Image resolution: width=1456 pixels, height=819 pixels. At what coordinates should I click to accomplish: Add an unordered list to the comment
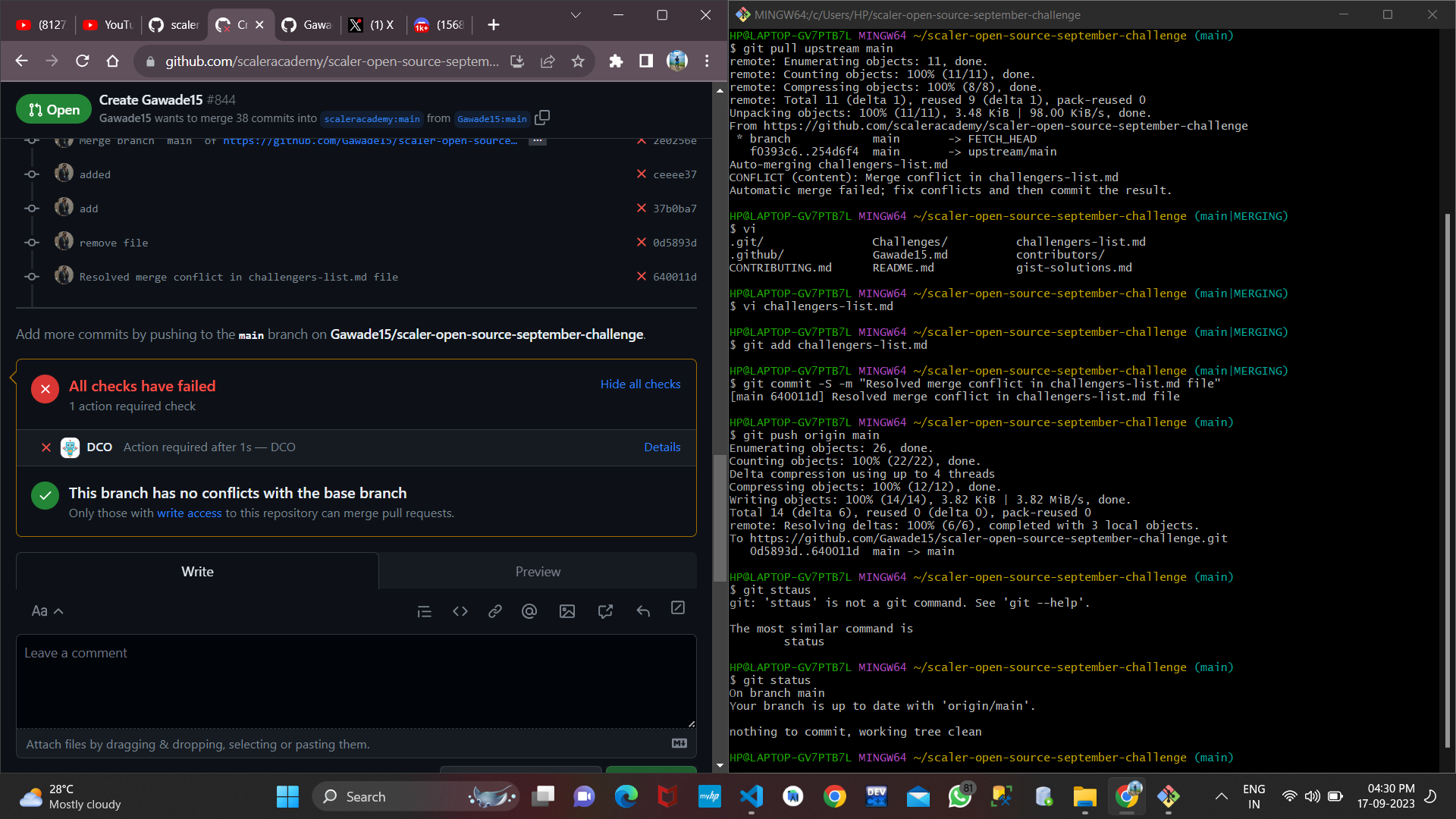[x=424, y=610]
